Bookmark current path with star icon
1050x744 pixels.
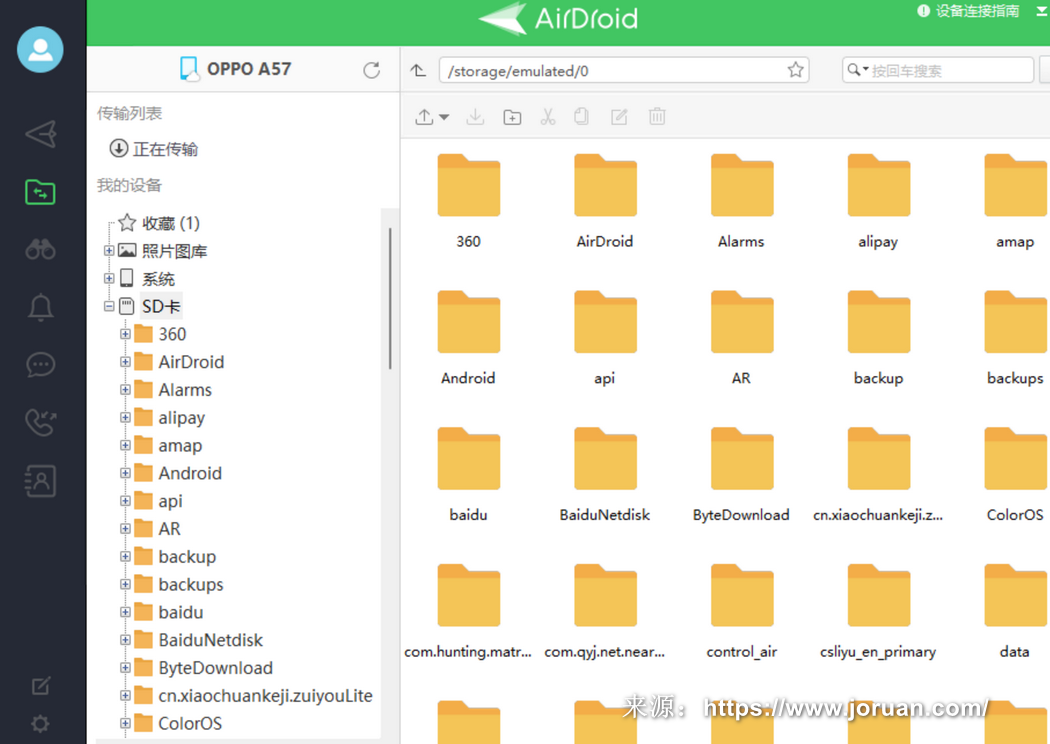coord(795,70)
